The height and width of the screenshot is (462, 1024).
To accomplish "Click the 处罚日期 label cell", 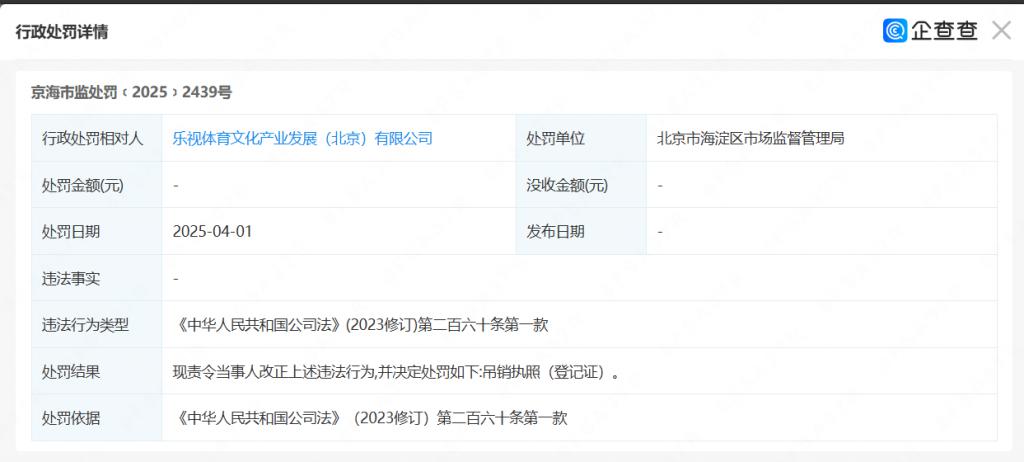I will pyautogui.click(x=97, y=231).
